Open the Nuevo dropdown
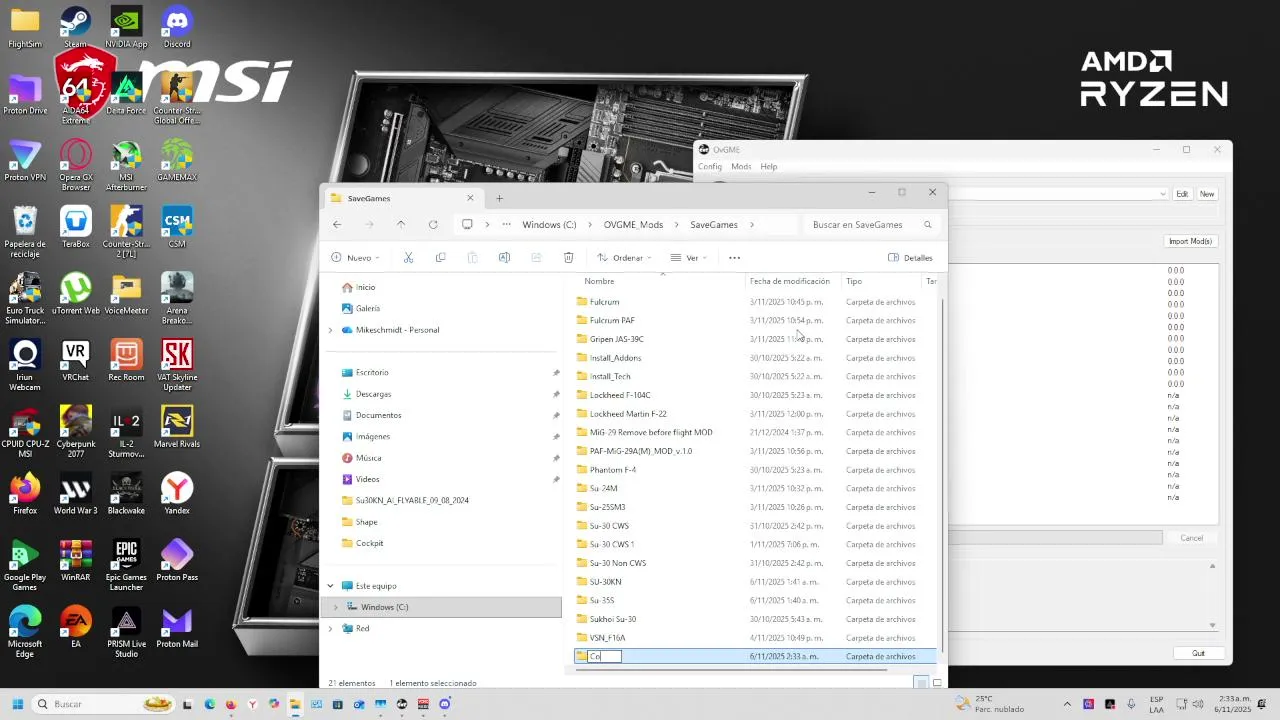1280x720 pixels. pos(355,257)
